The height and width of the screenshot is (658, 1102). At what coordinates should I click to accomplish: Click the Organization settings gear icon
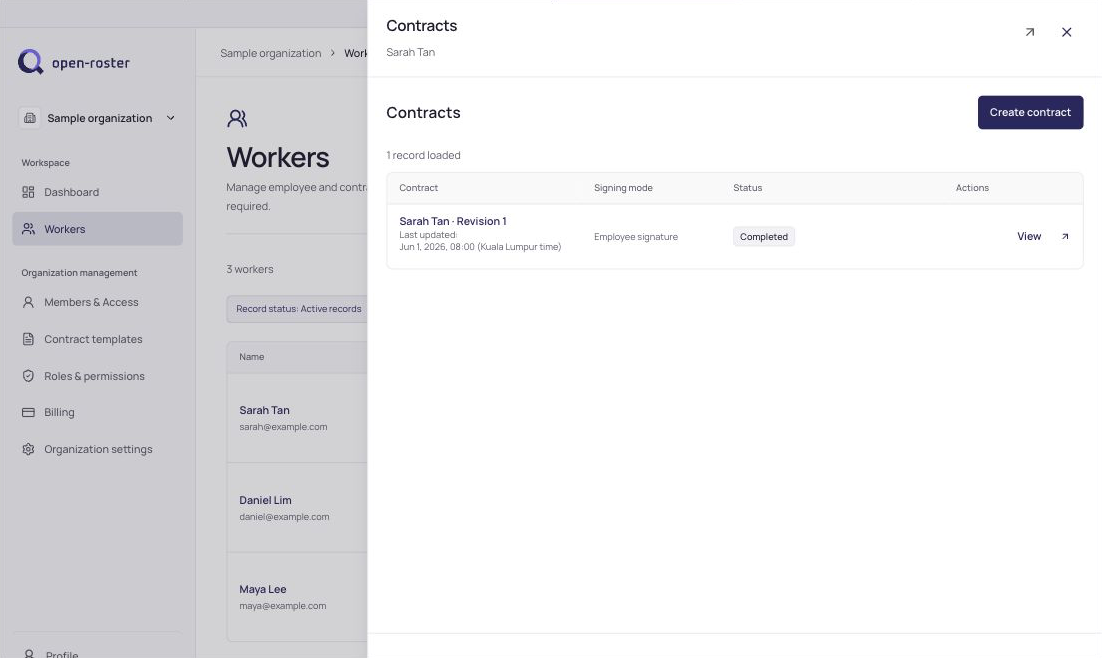(28, 449)
